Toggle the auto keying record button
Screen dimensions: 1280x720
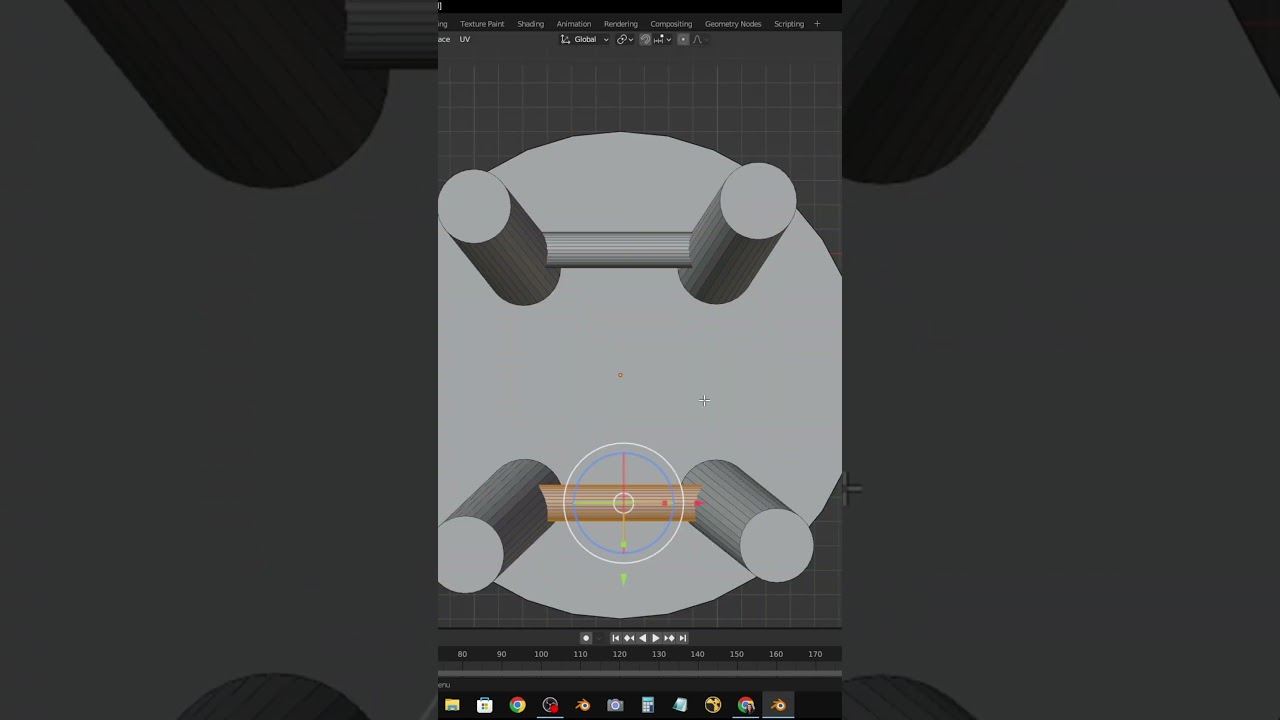[586, 638]
